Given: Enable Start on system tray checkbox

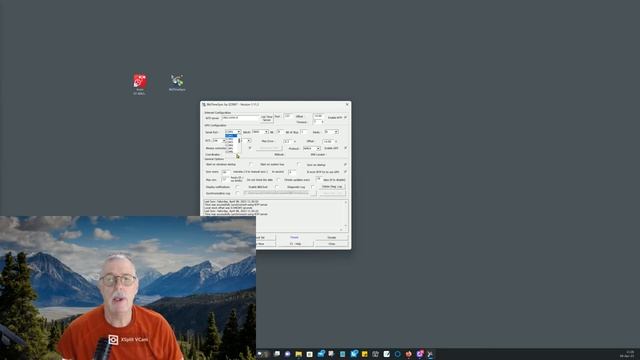Looking at the screenshot, I should [x=298, y=164].
